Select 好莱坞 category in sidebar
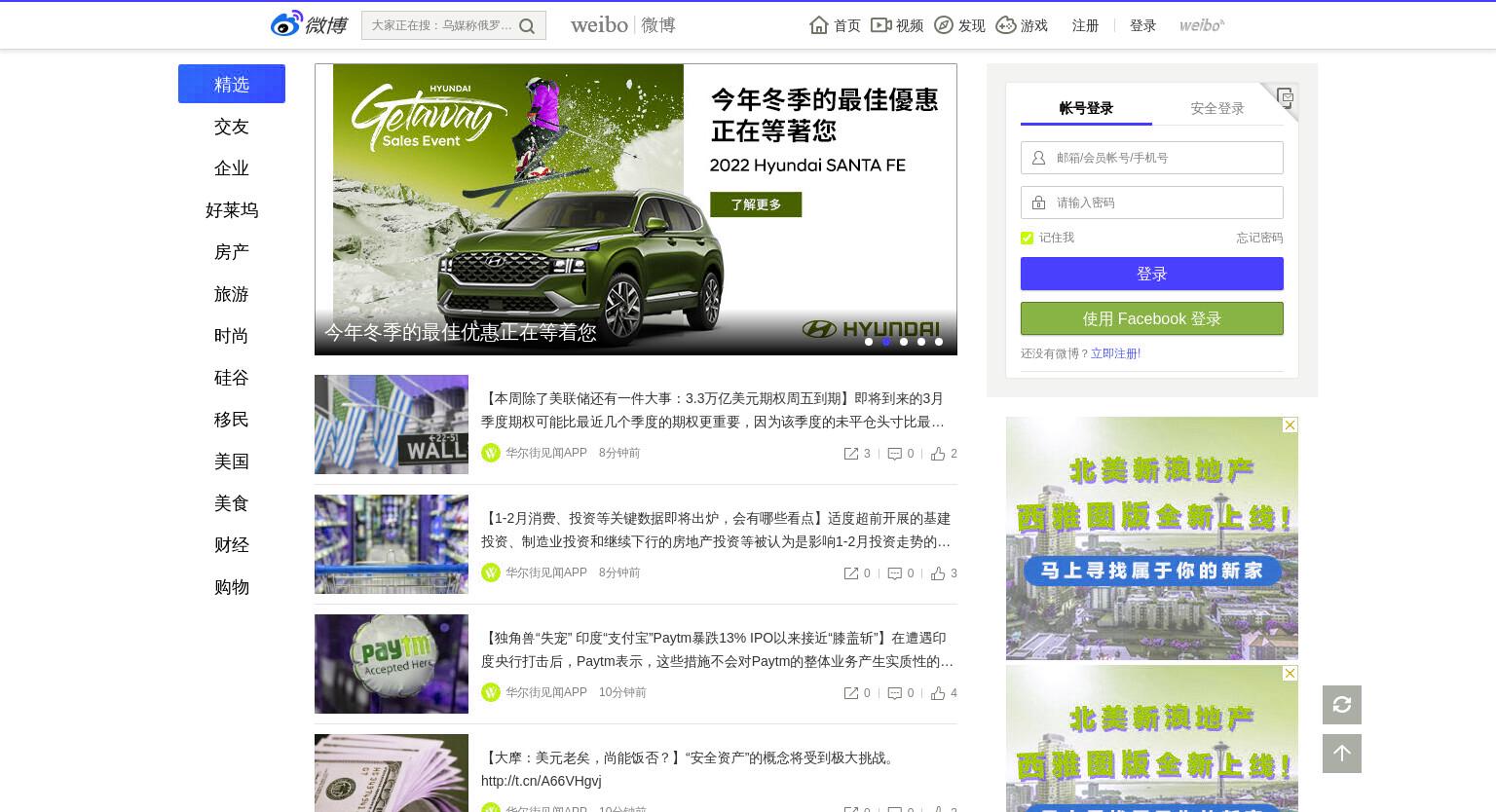The width and height of the screenshot is (1496, 812). 232,210
